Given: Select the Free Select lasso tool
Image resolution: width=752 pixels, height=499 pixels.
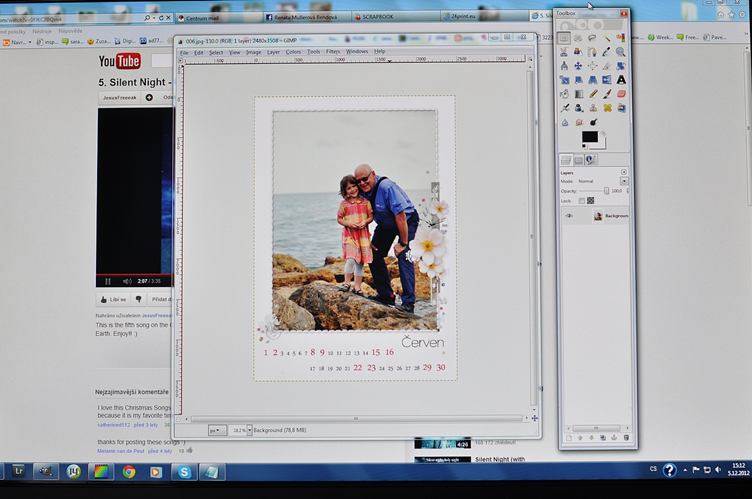Looking at the screenshot, I should click(592, 37).
